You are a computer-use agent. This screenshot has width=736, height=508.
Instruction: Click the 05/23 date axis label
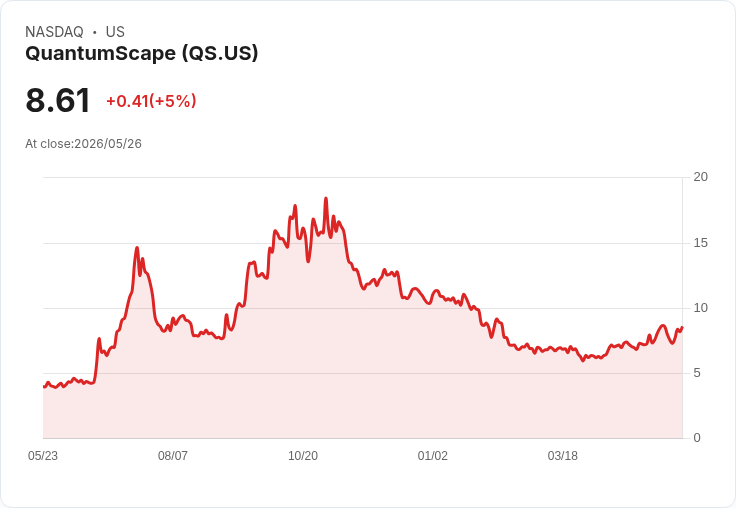click(43, 455)
